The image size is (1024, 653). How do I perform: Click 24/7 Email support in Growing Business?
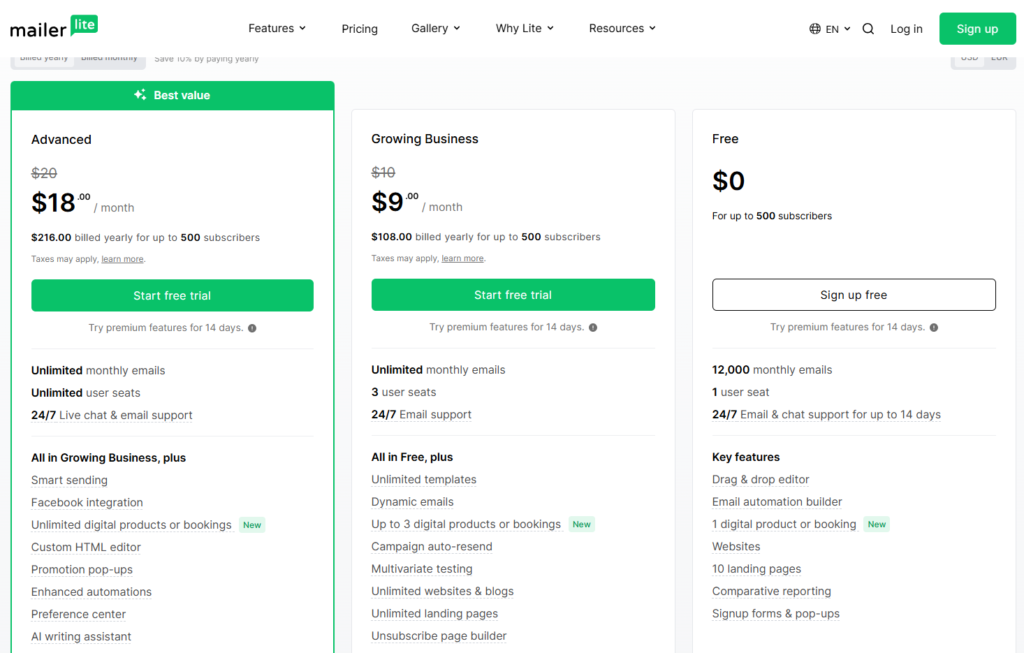pyautogui.click(x=421, y=415)
